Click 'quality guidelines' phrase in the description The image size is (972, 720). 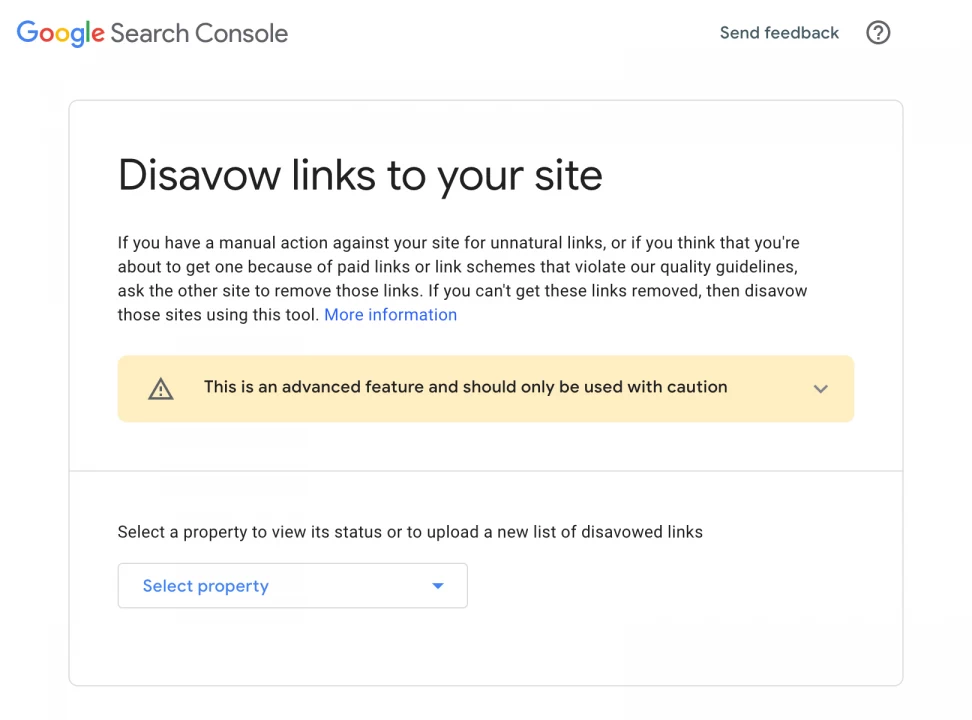tap(728, 267)
